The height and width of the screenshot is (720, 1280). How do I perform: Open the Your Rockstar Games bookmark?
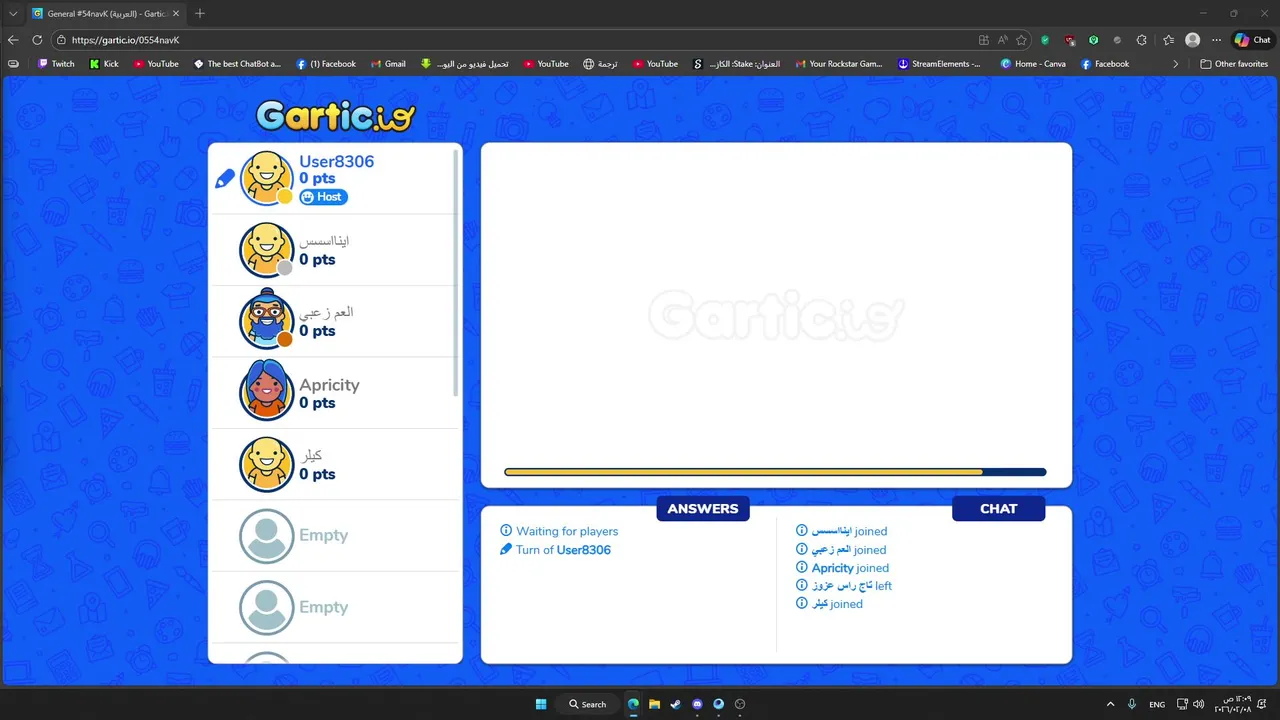pyautogui.click(x=838, y=64)
